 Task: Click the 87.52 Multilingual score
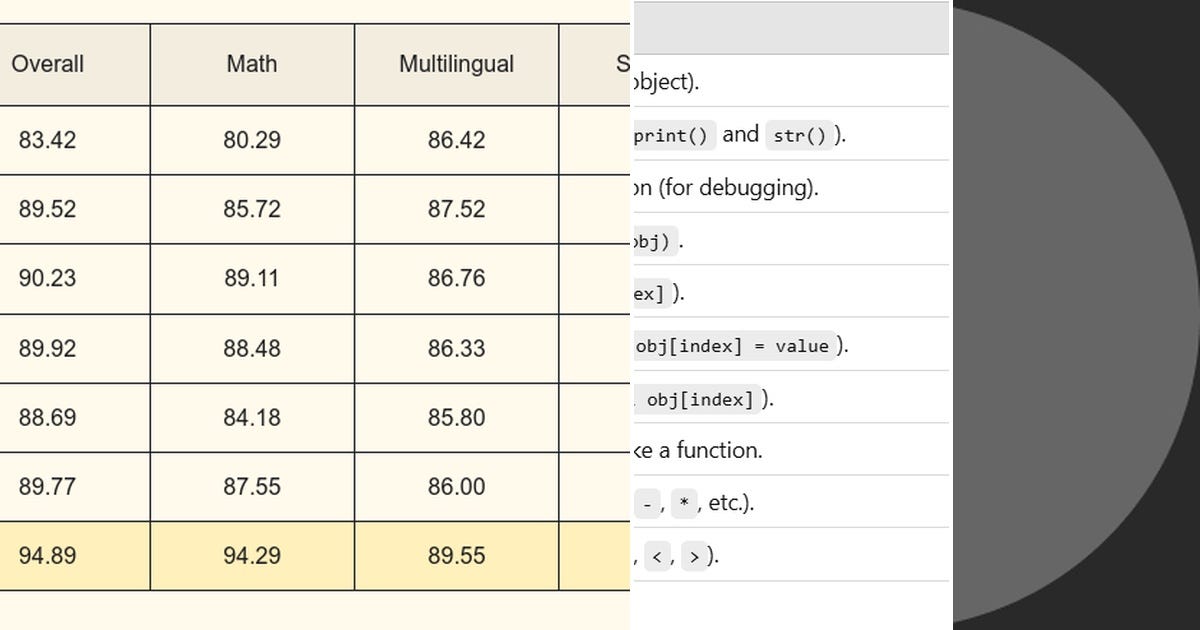456,209
